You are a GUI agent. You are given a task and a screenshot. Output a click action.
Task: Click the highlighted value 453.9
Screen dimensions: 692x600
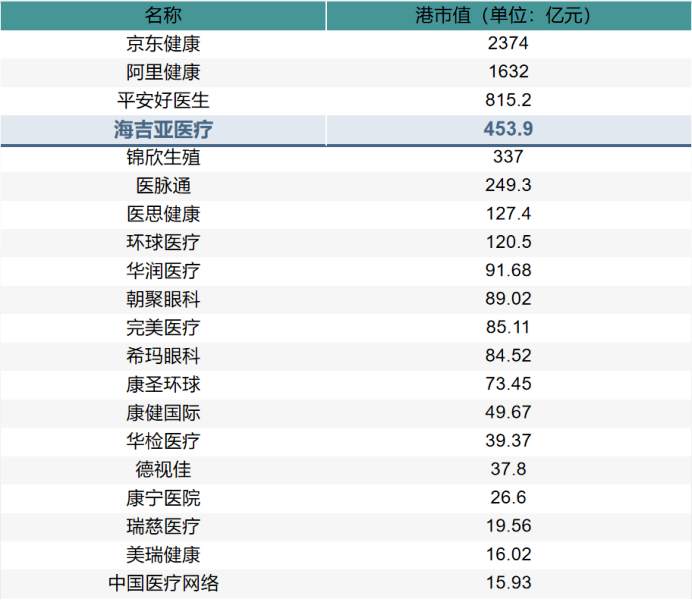(x=509, y=129)
